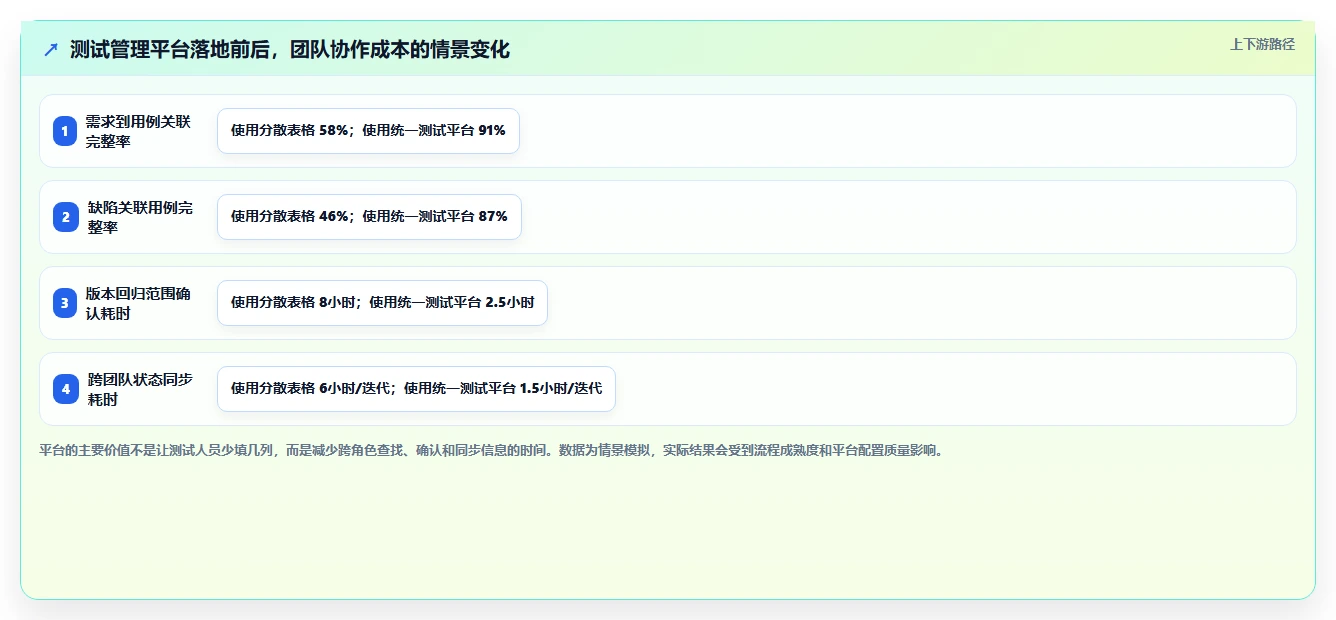Select the number 1 badge
Screen dimensions: 1336x620
(65, 131)
